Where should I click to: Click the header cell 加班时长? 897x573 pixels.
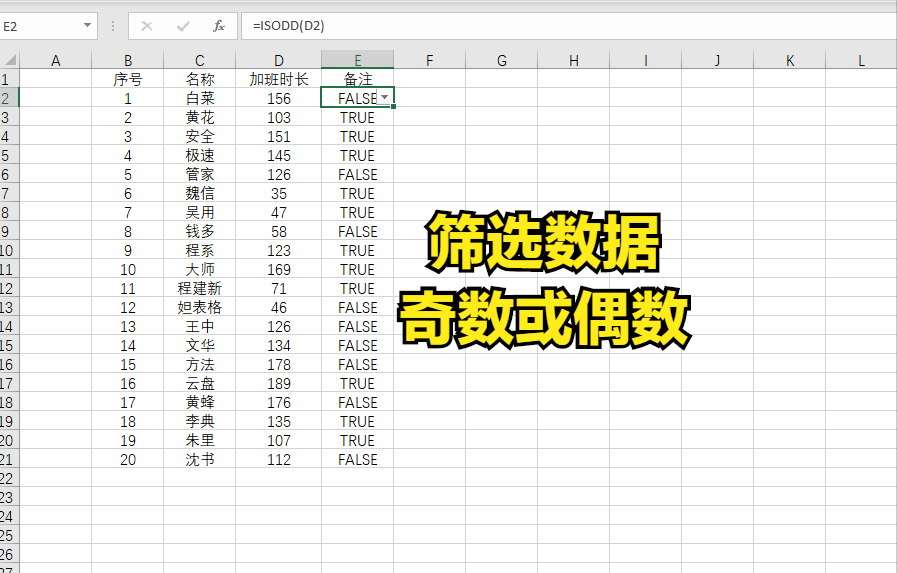click(279, 79)
